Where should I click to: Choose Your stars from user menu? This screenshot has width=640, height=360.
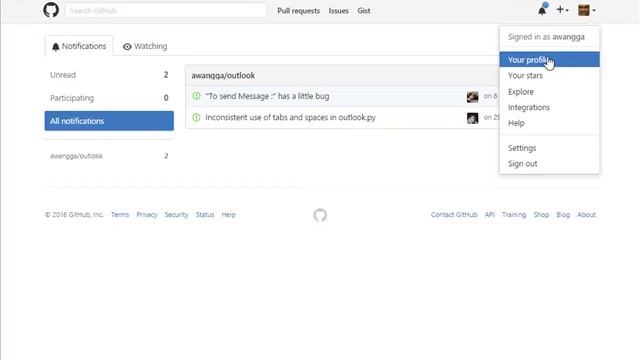pos(549,76)
